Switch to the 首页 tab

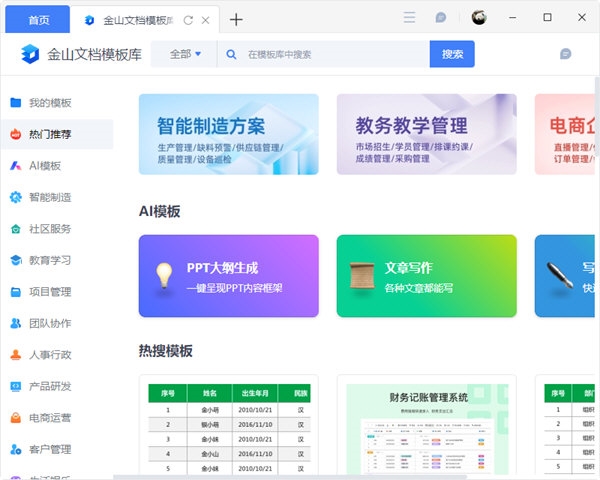(x=38, y=20)
